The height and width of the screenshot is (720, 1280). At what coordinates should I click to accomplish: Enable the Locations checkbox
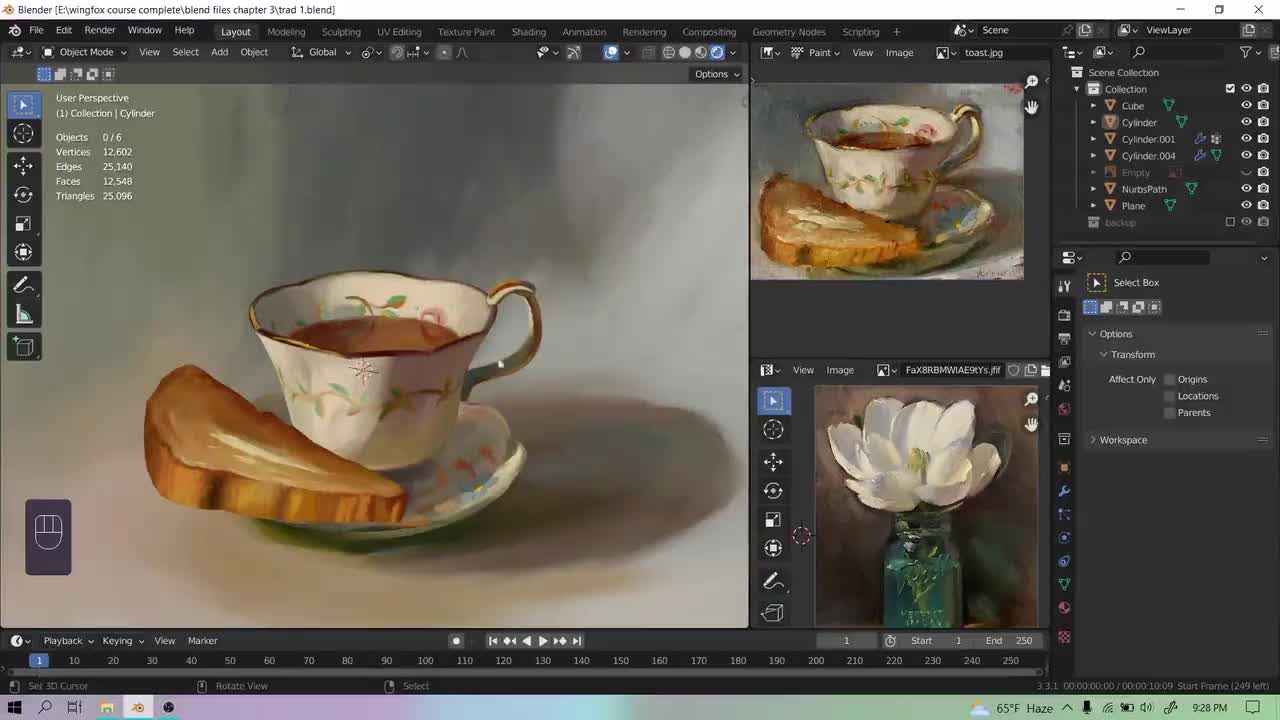click(x=1169, y=396)
